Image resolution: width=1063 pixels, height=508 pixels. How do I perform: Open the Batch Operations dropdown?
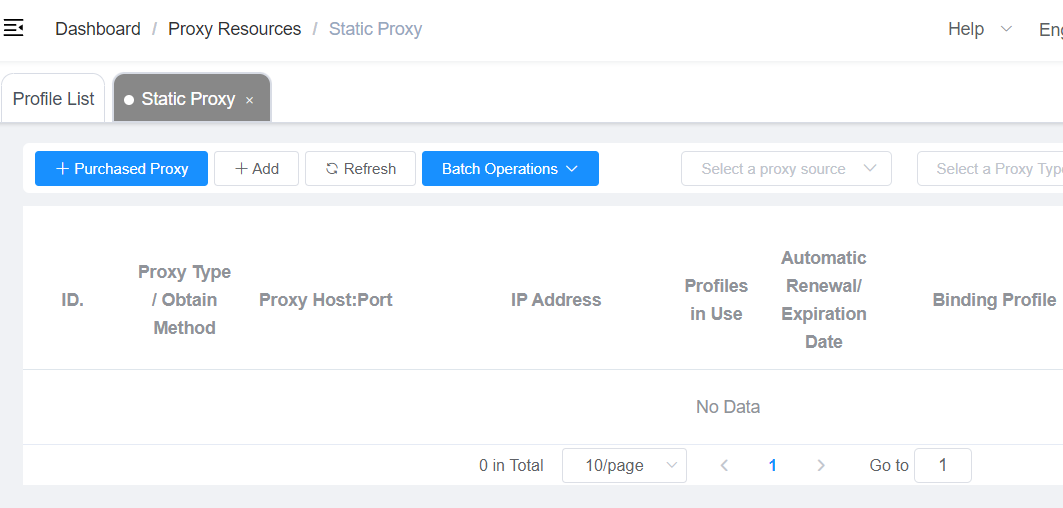pos(510,169)
